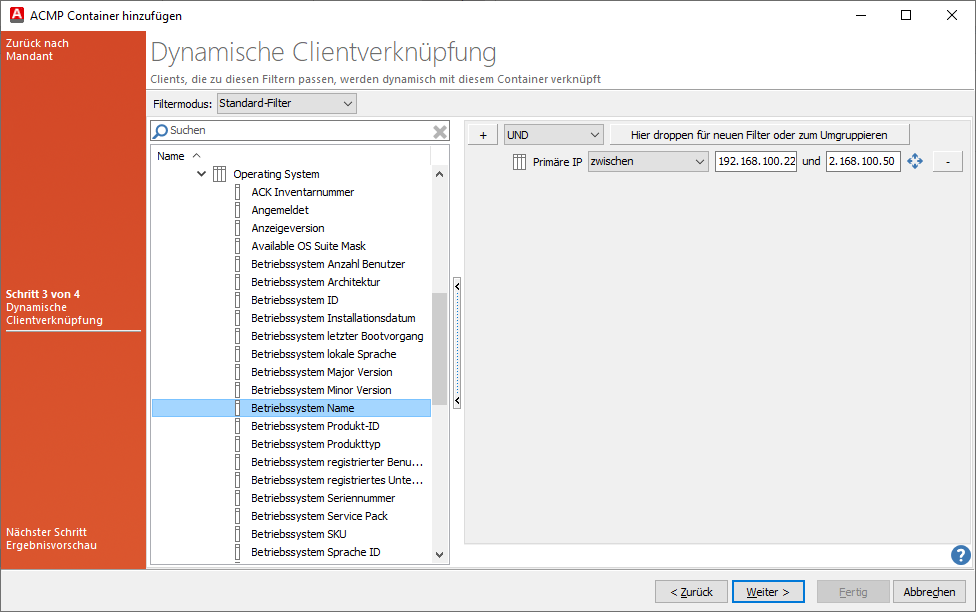The width and height of the screenshot is (976, 612).
Task: Open the Filtermodus Standard-Filter dropdown
Action: pyautogui.click(x=285, y=102)
